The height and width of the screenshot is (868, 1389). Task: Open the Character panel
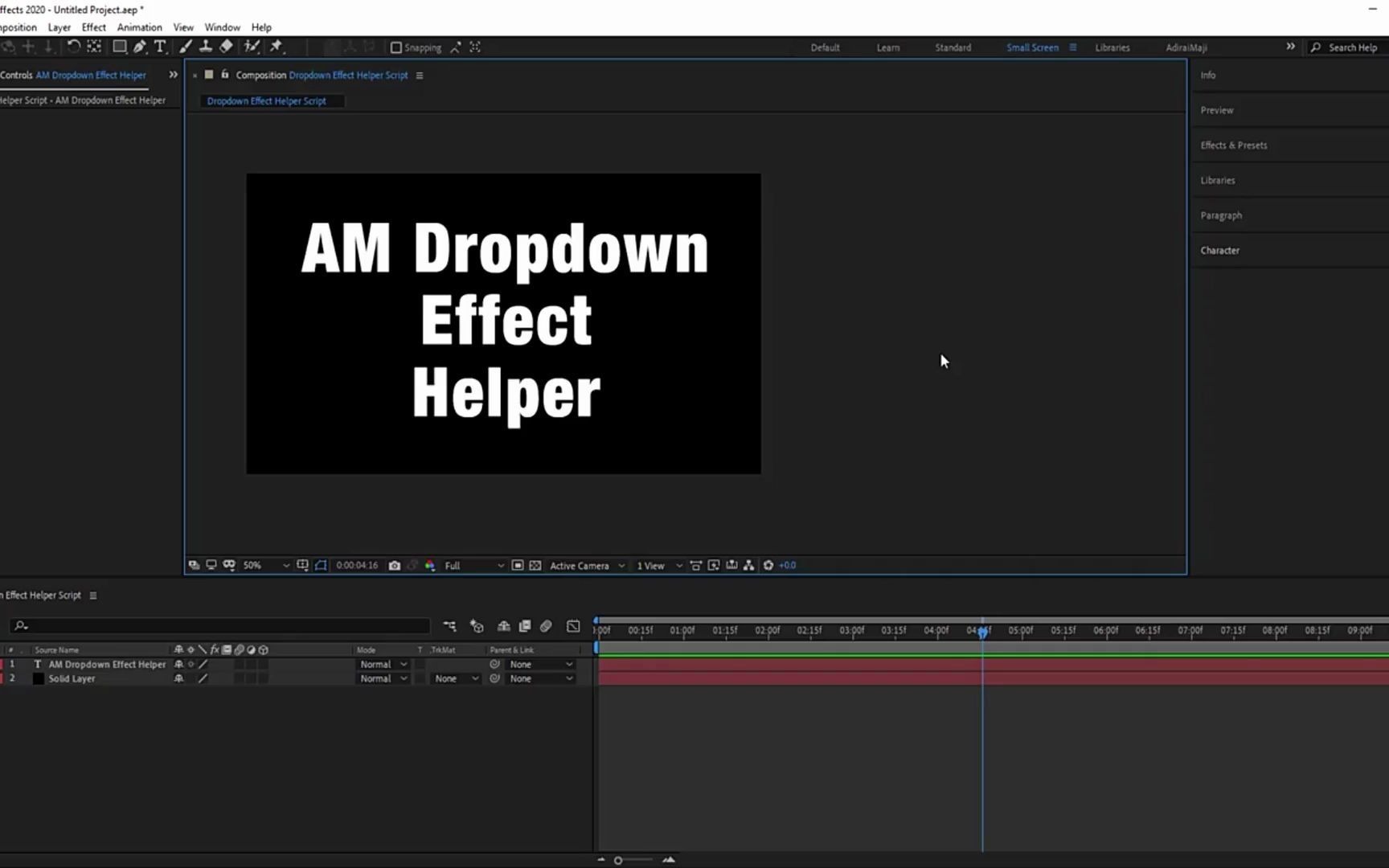click(1220, 250)
